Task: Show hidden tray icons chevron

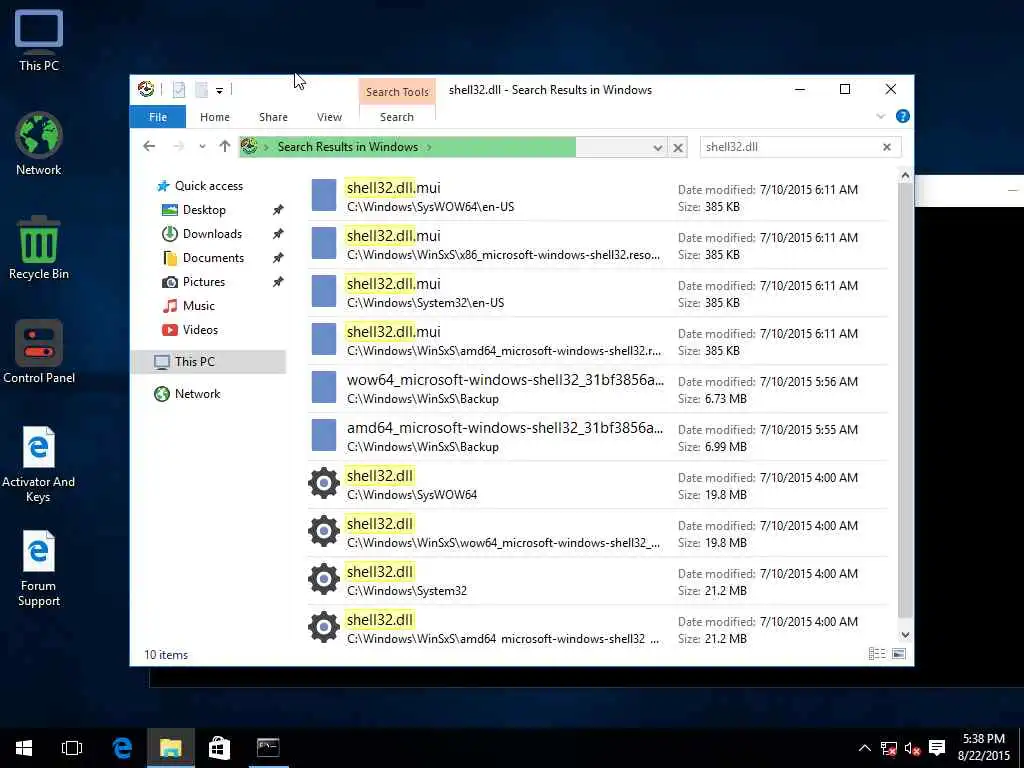Action: (x=864, y=748)
